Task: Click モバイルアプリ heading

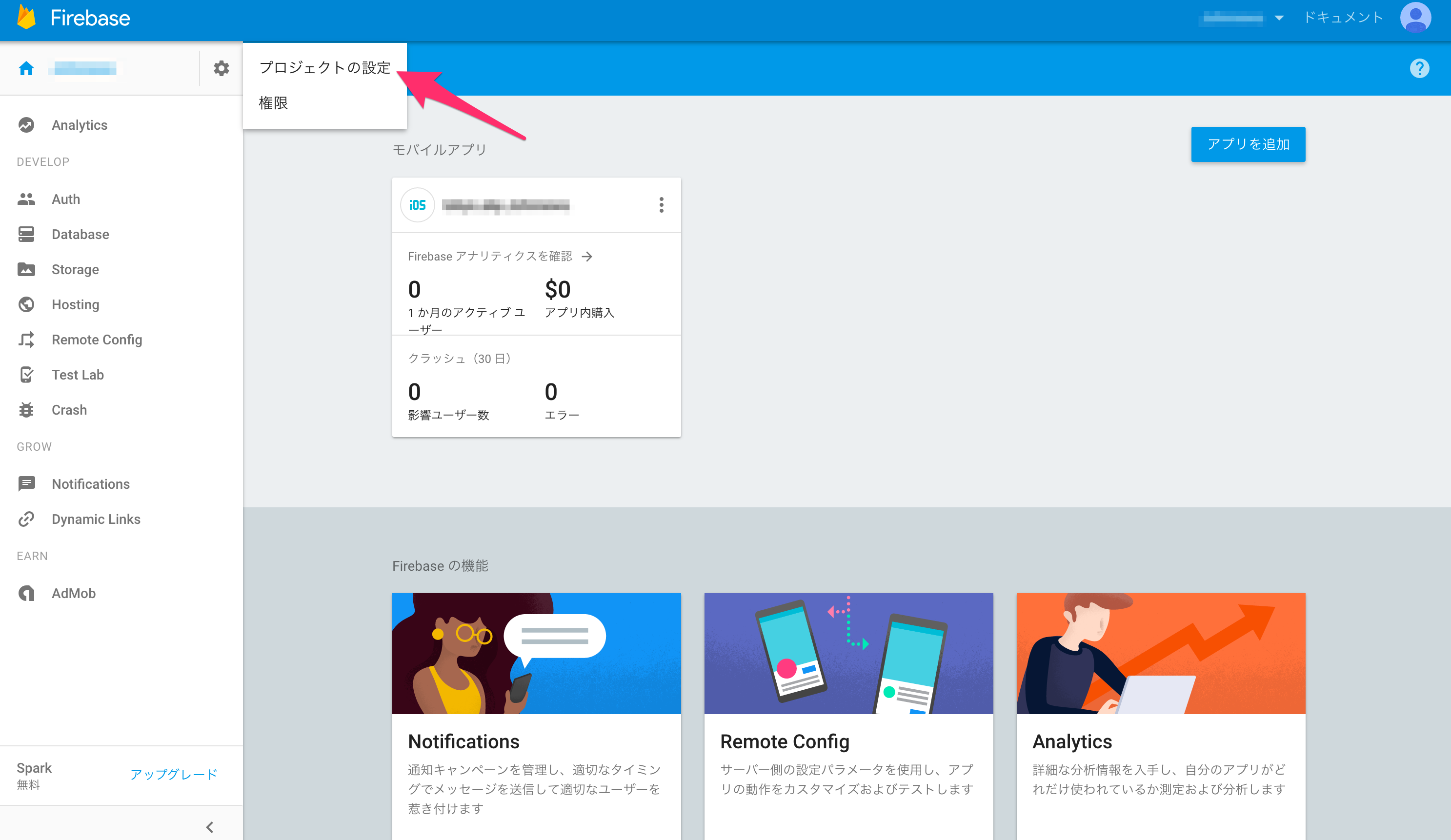Action: coord(439,150)
